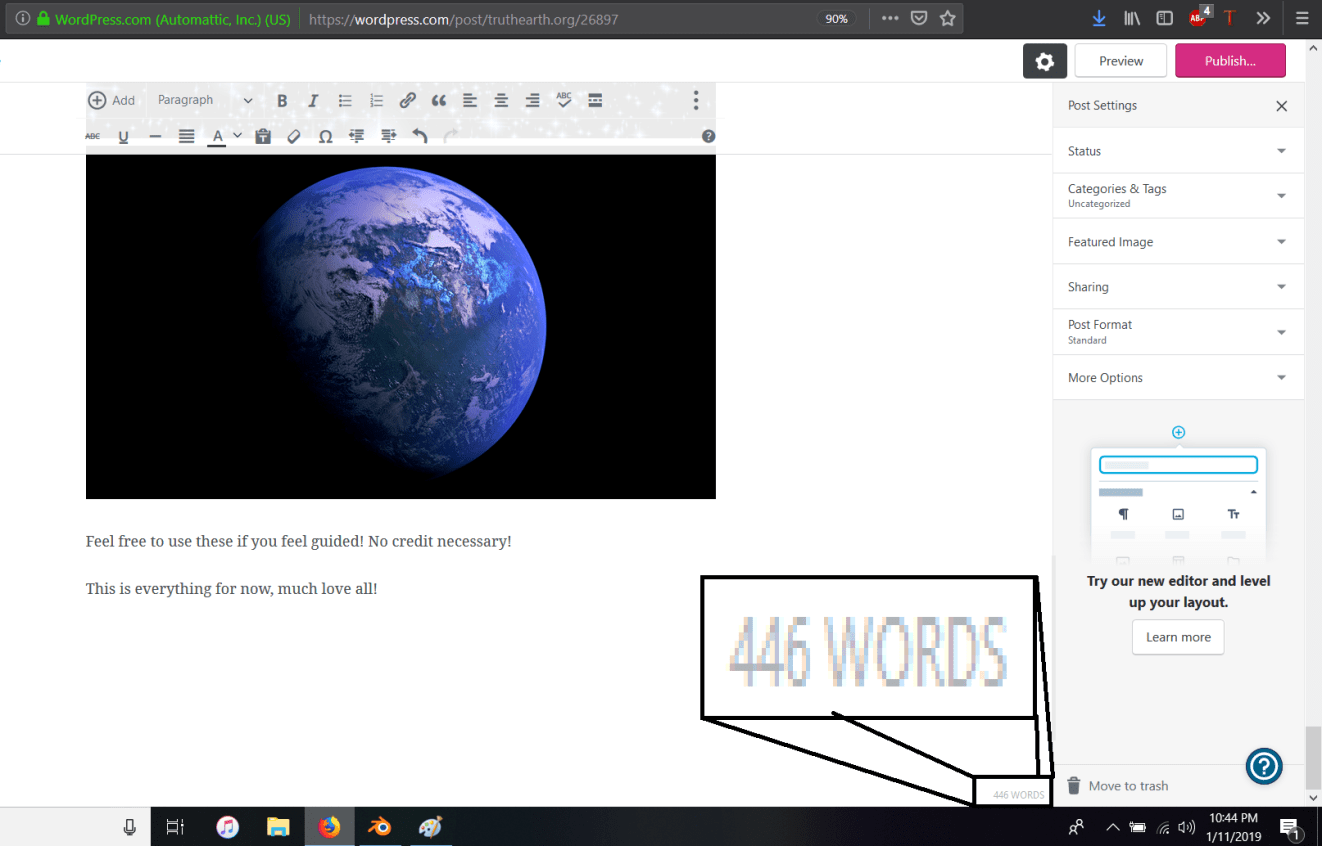Open editor help with the question mark icon
Image resolution: width=1322 pixels, height=846 pixels.
coord(708,136)
